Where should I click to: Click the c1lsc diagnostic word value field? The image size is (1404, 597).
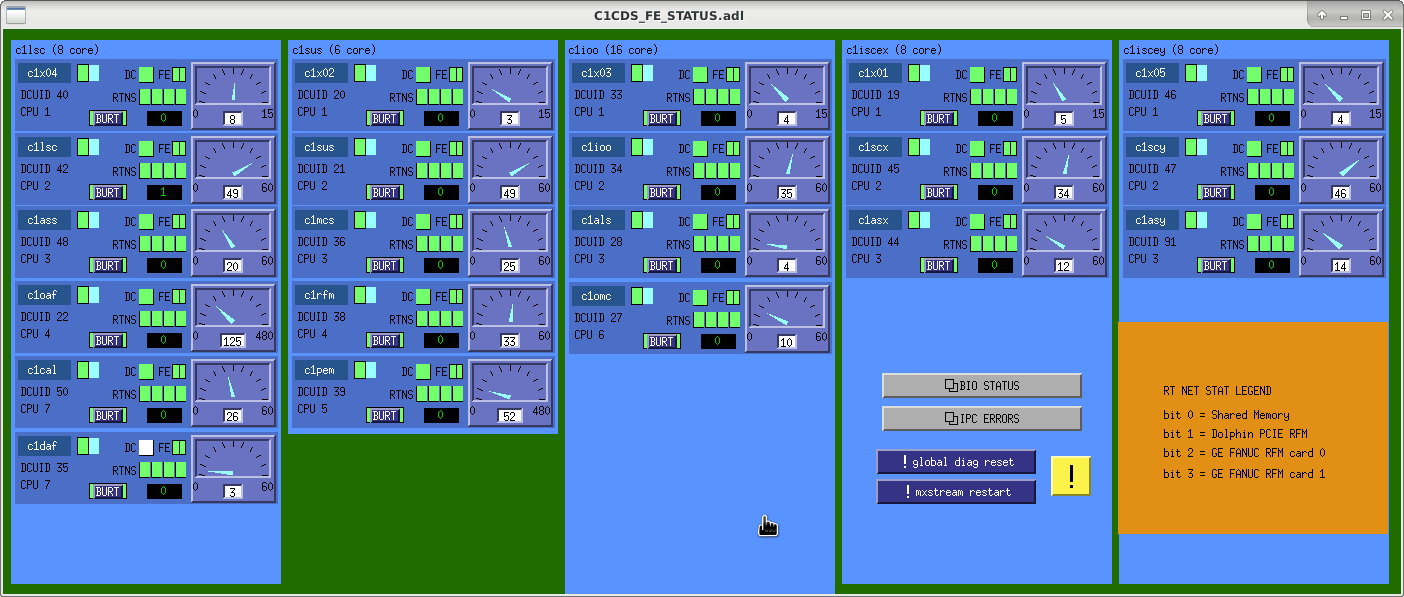pyautogui.click(x=164, y=192)
